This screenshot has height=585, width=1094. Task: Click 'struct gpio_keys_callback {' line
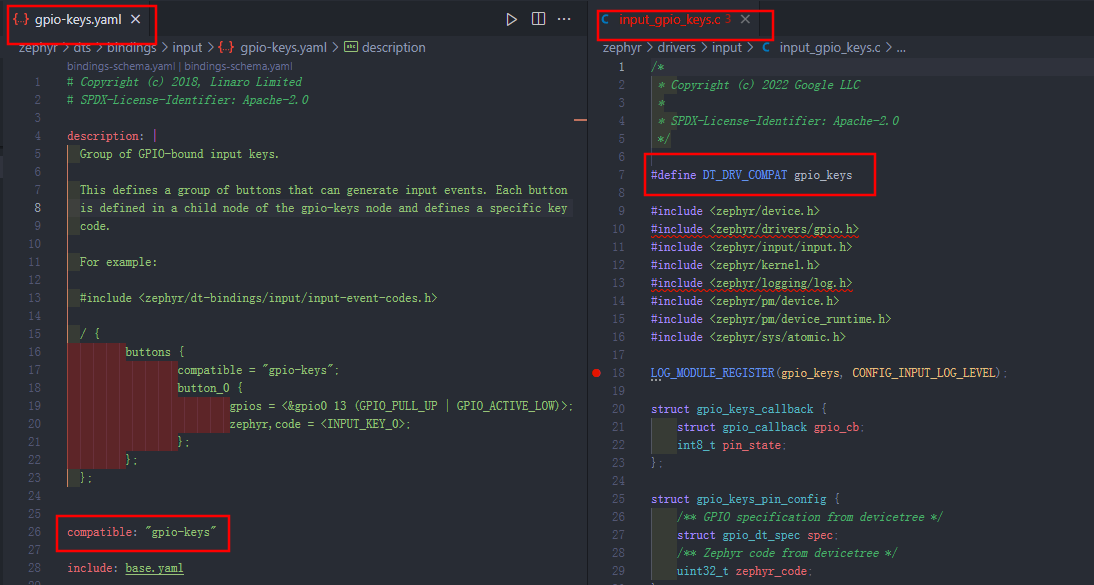pyautogui.click(x=739, y=409)
